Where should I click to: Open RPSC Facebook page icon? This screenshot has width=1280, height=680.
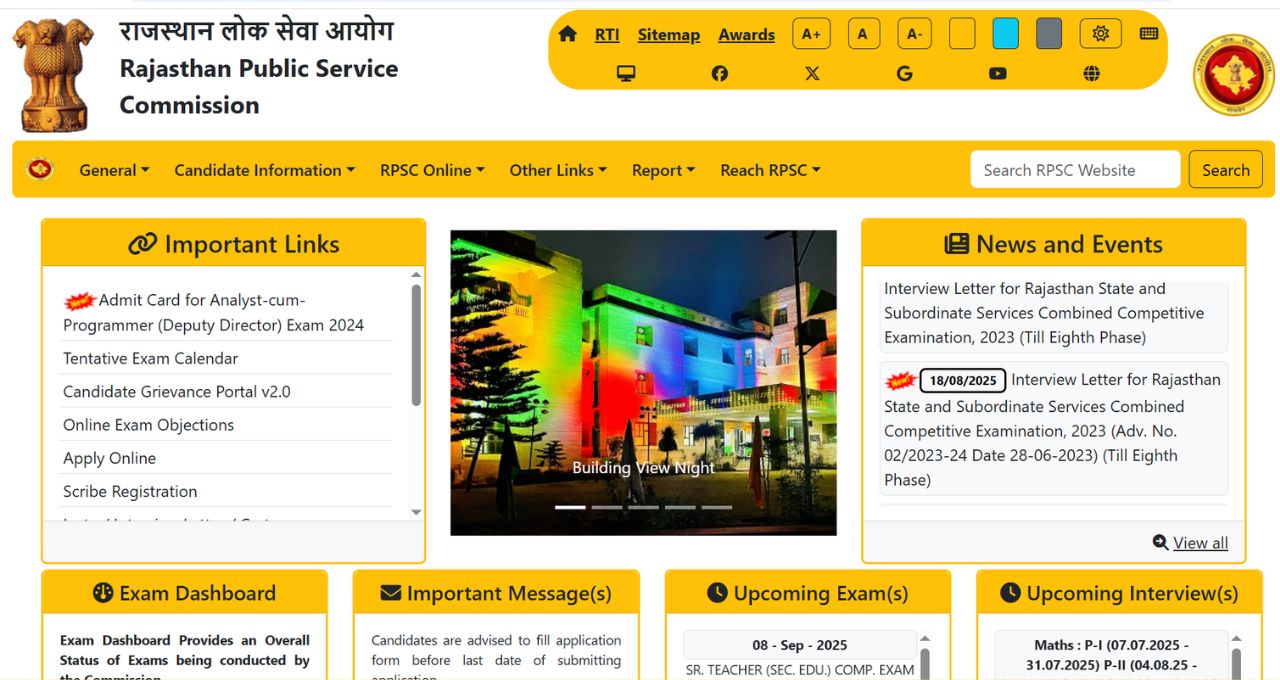tap(720, 73)
